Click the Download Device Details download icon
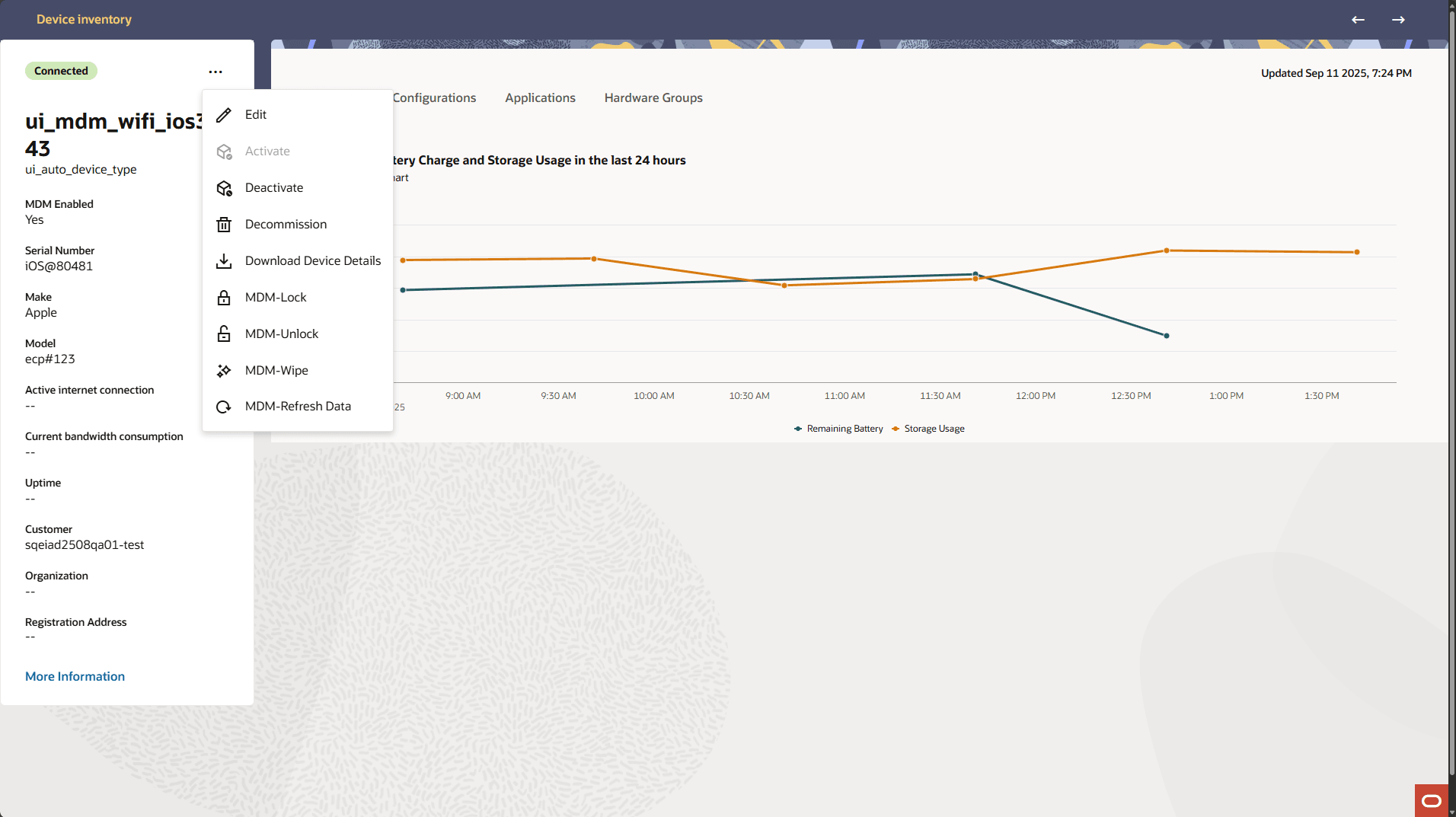Image resolution: width=1456 pixels, height=817 pixels. (x=223, y=260)
